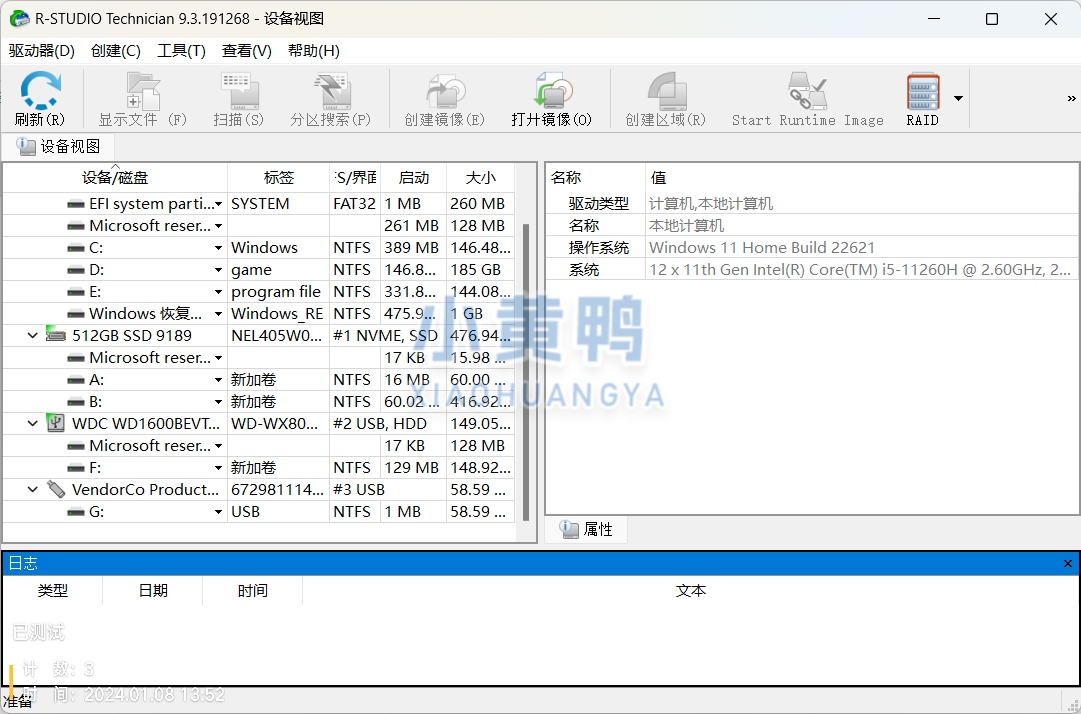The image size is (1081, 714).
Task: Switch to the Properties (属性) tab
Action: (587, 529)
